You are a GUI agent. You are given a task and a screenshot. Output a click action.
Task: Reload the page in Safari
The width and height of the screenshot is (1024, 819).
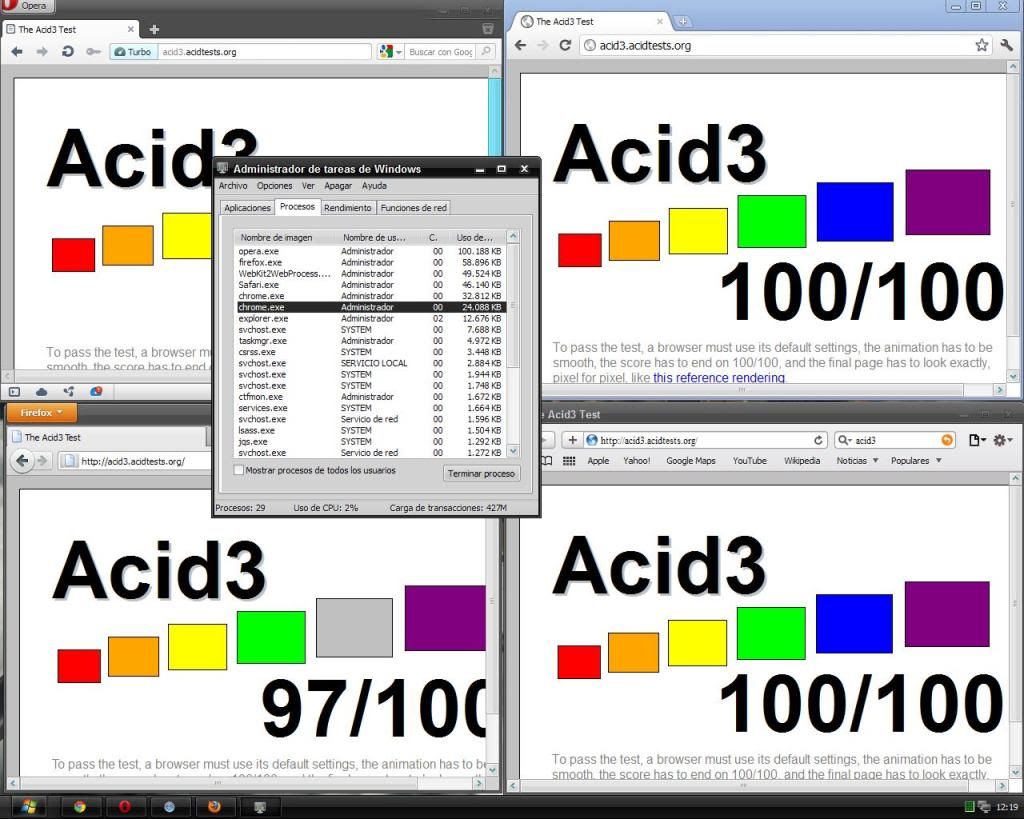click(818, 440)
